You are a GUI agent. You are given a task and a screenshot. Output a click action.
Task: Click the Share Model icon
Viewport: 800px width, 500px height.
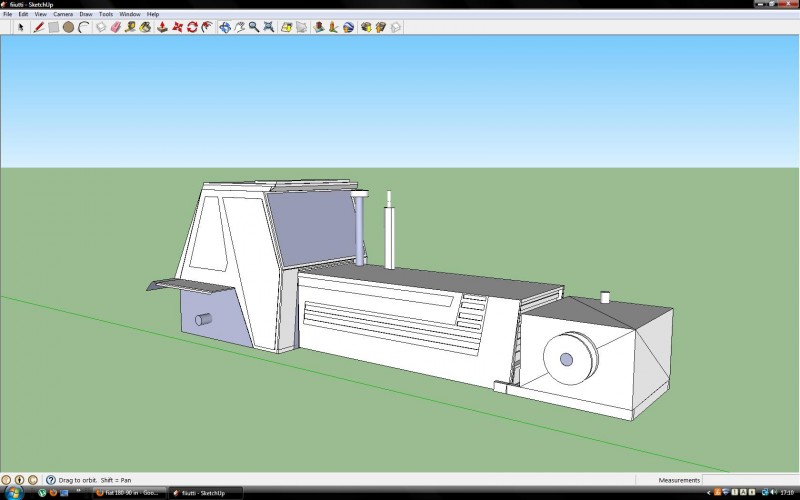click(x=381, y=27)
